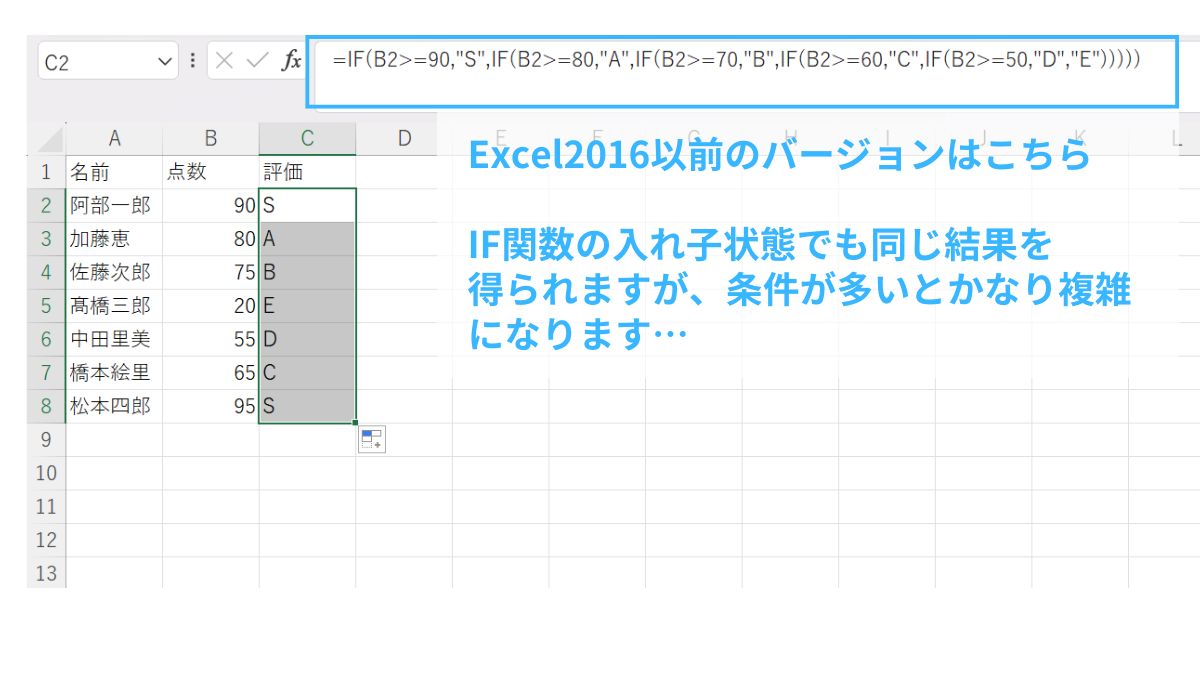Click the formula bar enter checkmark icon
This screenshot has height=675, width=1200.
point(257,61)
